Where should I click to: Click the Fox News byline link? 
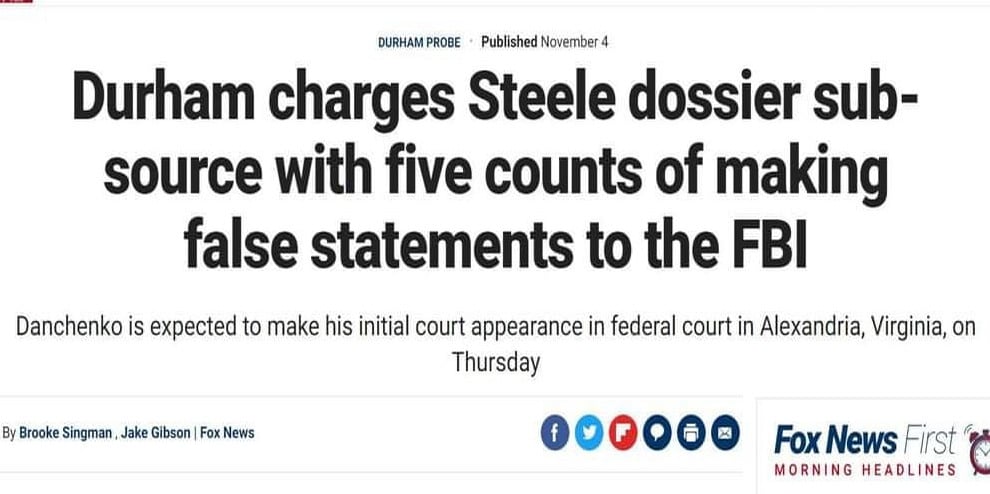(227, 433)
